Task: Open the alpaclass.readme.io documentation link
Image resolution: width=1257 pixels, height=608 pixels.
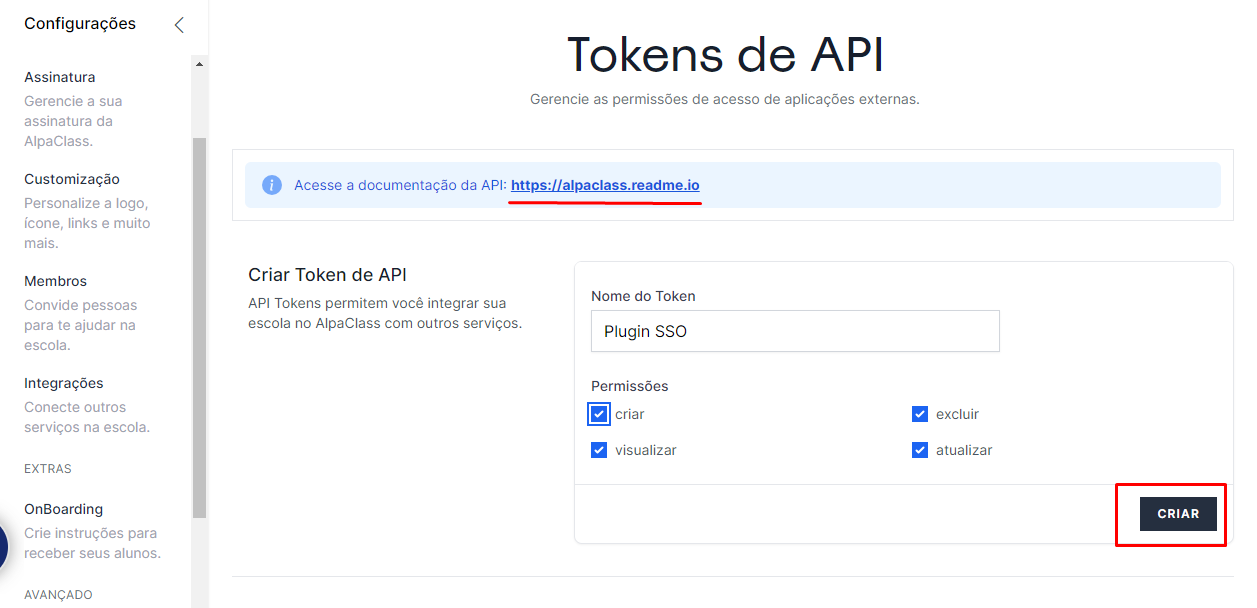Action: (x=605, y=185)
